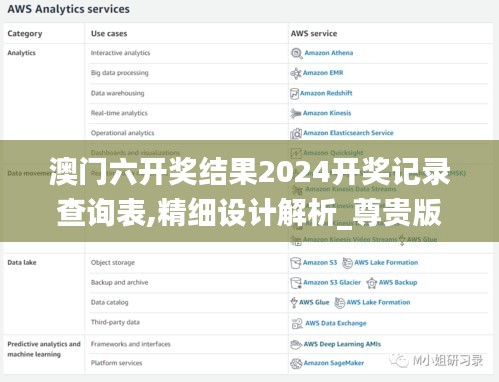Click the AWS Glue icon in Data catalog row
This screenshot has width=499, height=382.
pyautogui.click(x=294, y=303)
